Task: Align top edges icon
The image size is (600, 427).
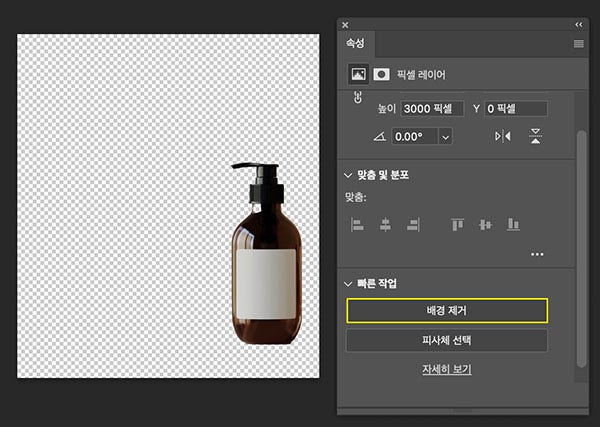Action: point(457,225)
